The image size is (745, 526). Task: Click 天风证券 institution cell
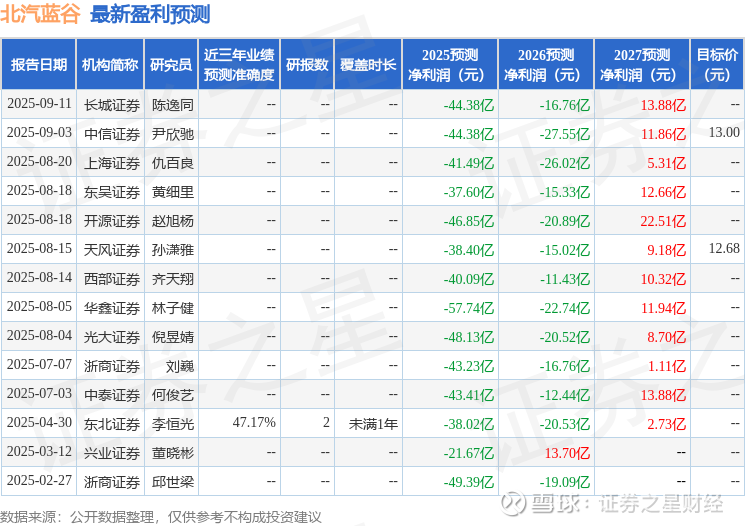coord(112,250)
